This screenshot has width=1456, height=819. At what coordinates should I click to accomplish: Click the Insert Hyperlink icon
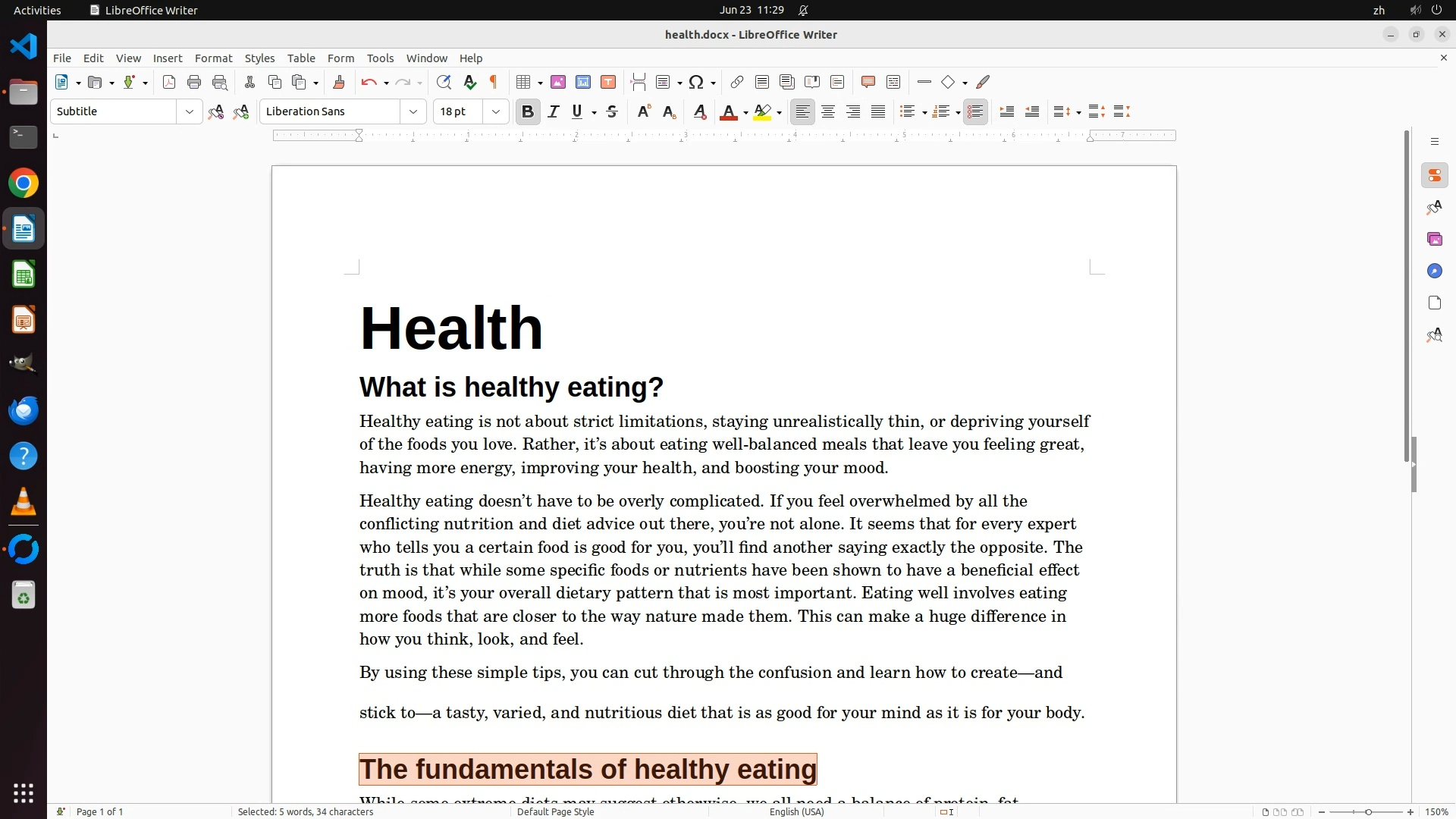pos(736,83)
